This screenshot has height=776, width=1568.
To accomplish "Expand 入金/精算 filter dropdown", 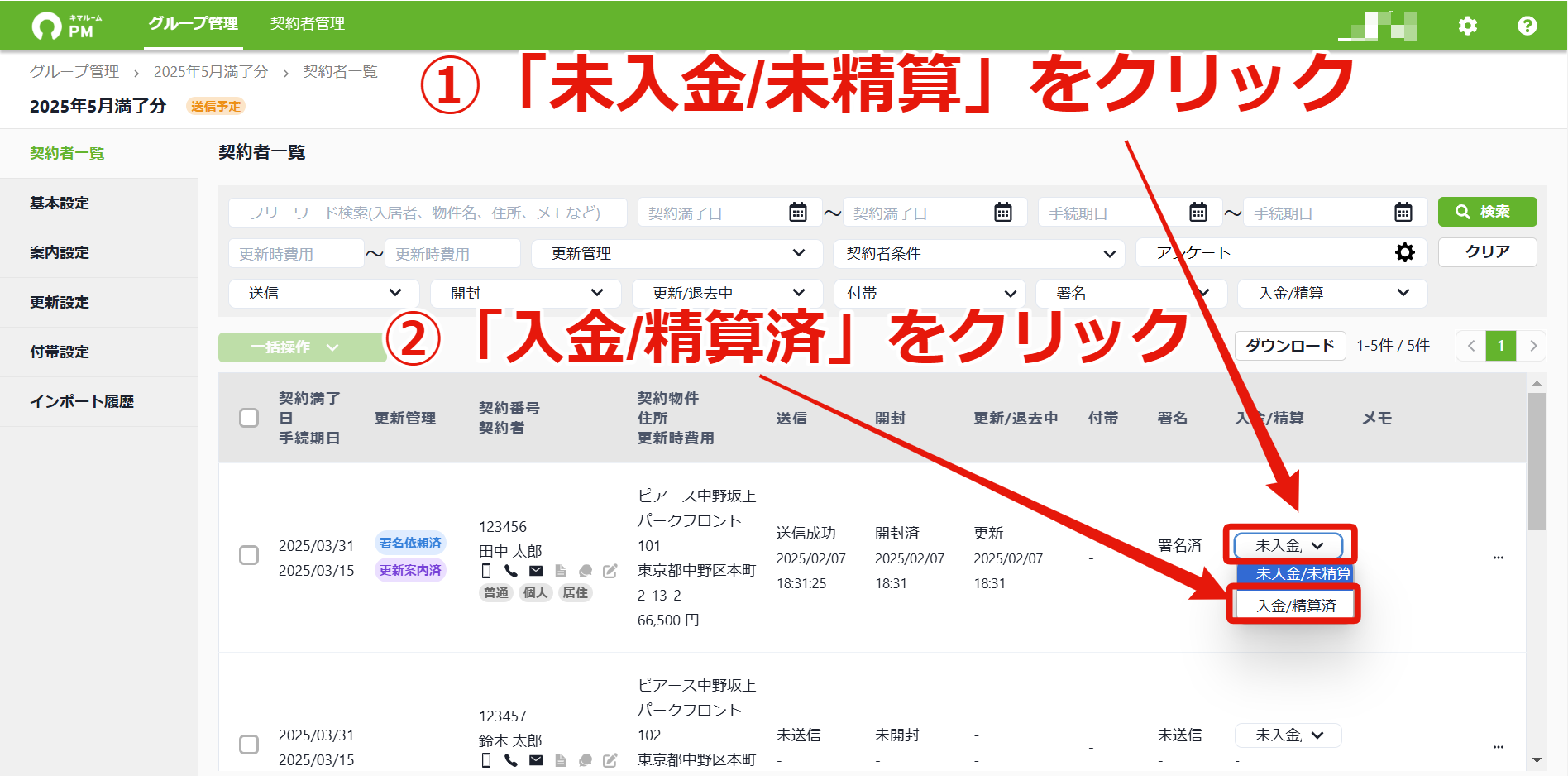I will click(1332, 293).
